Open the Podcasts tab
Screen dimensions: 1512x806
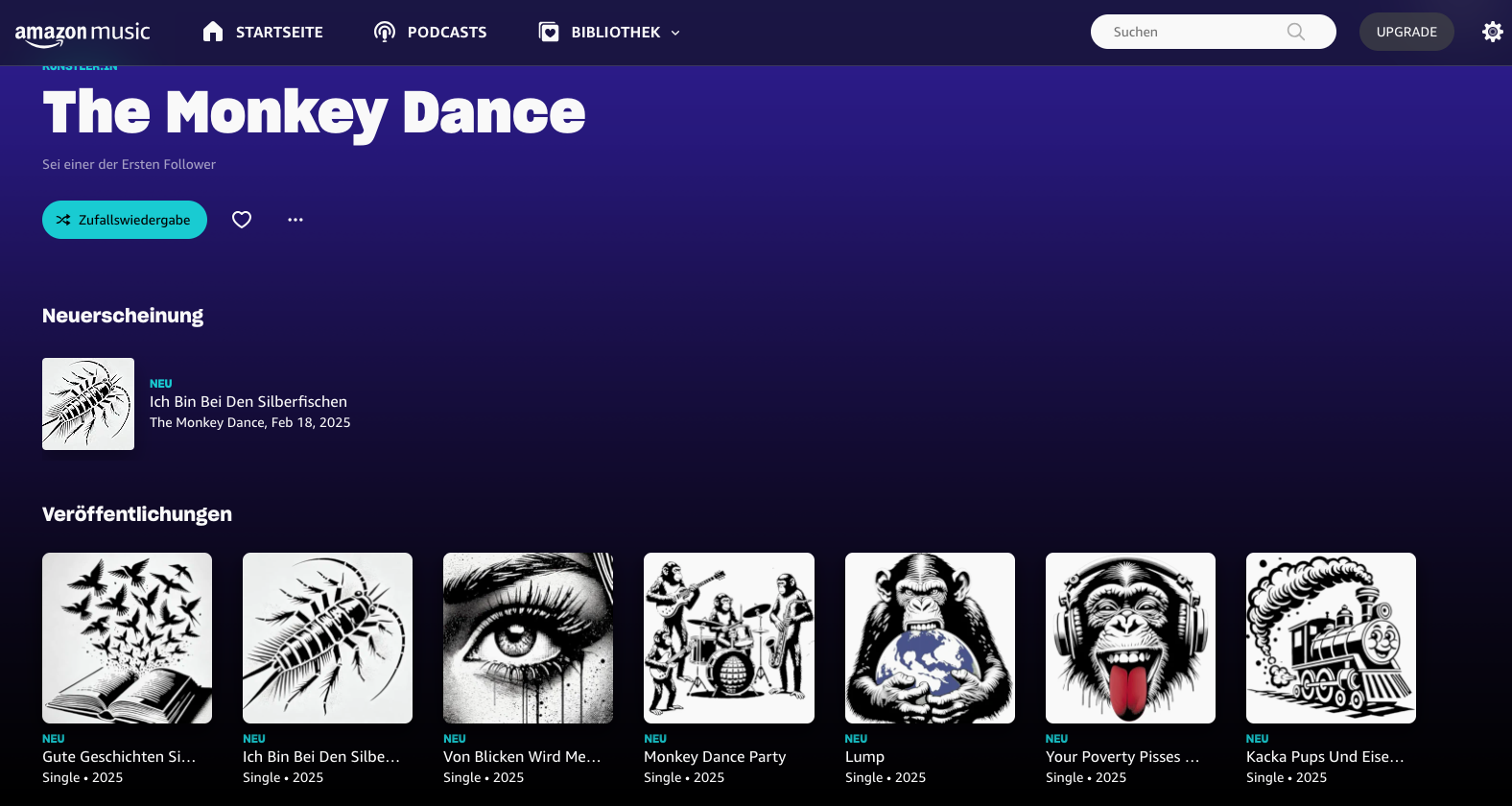coord(447,33)
